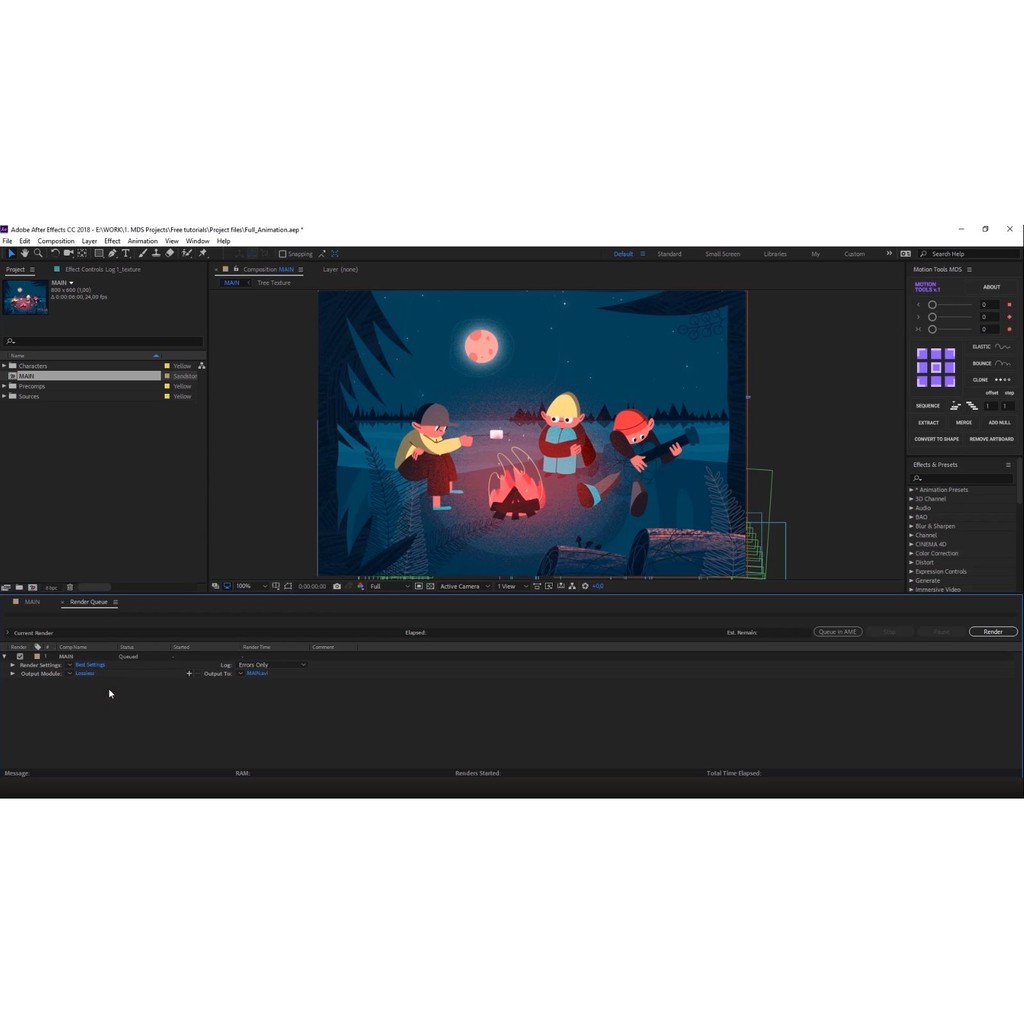The width and height of the screenshot is (1024, 1024).
Task: Click the center anchor point square
Action: 936,367
